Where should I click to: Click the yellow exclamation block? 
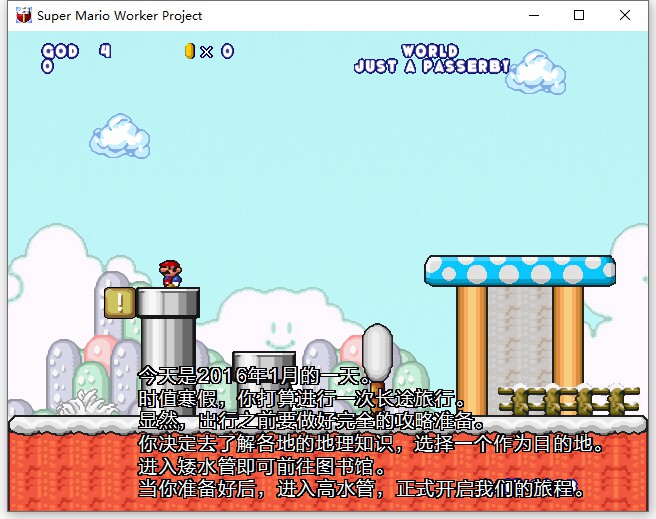tap(120, 302)
